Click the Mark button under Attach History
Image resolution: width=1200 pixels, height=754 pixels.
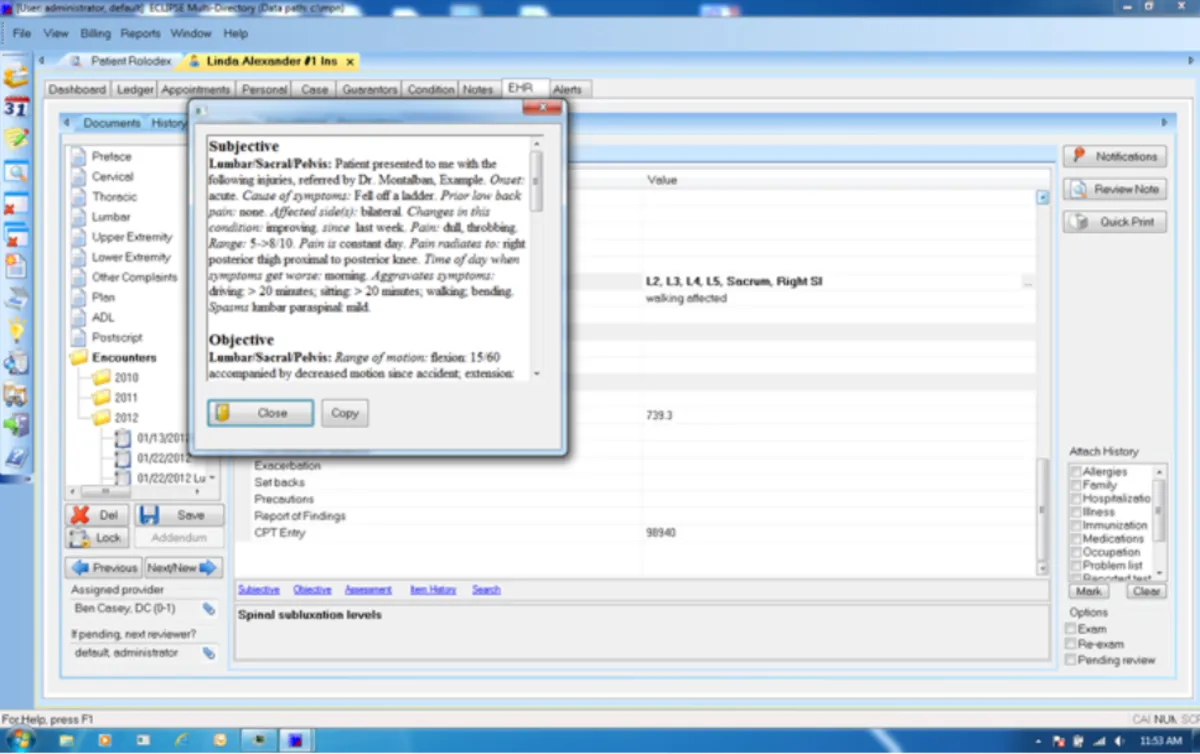1089,591
